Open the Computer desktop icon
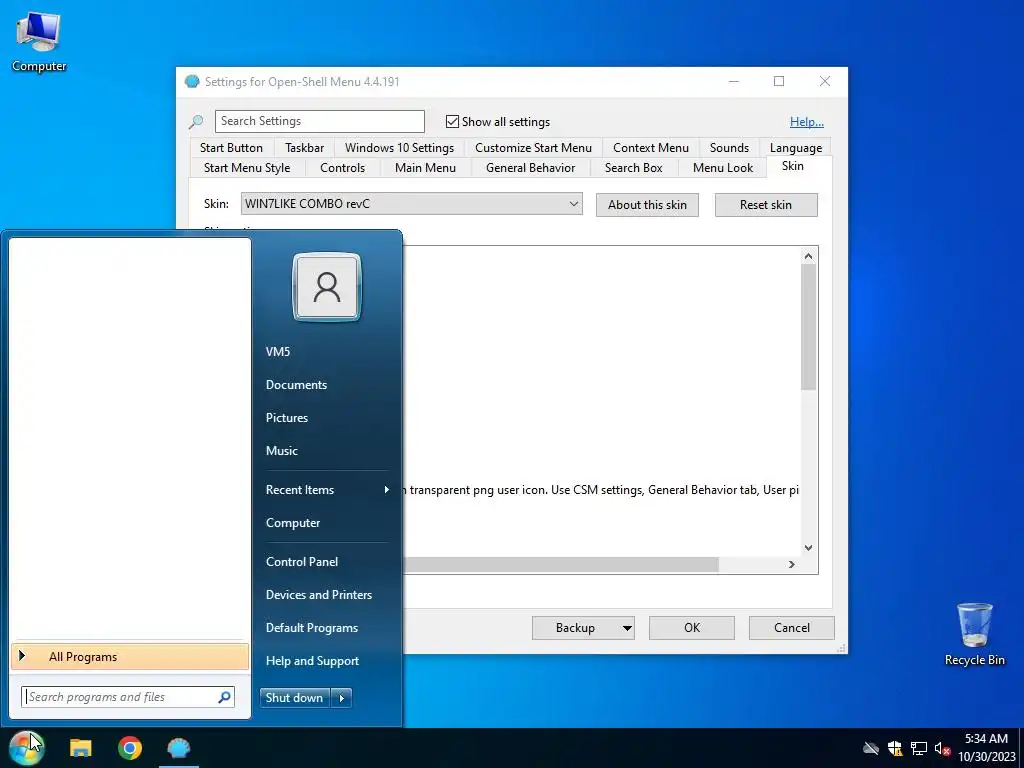 pos(39,40)
